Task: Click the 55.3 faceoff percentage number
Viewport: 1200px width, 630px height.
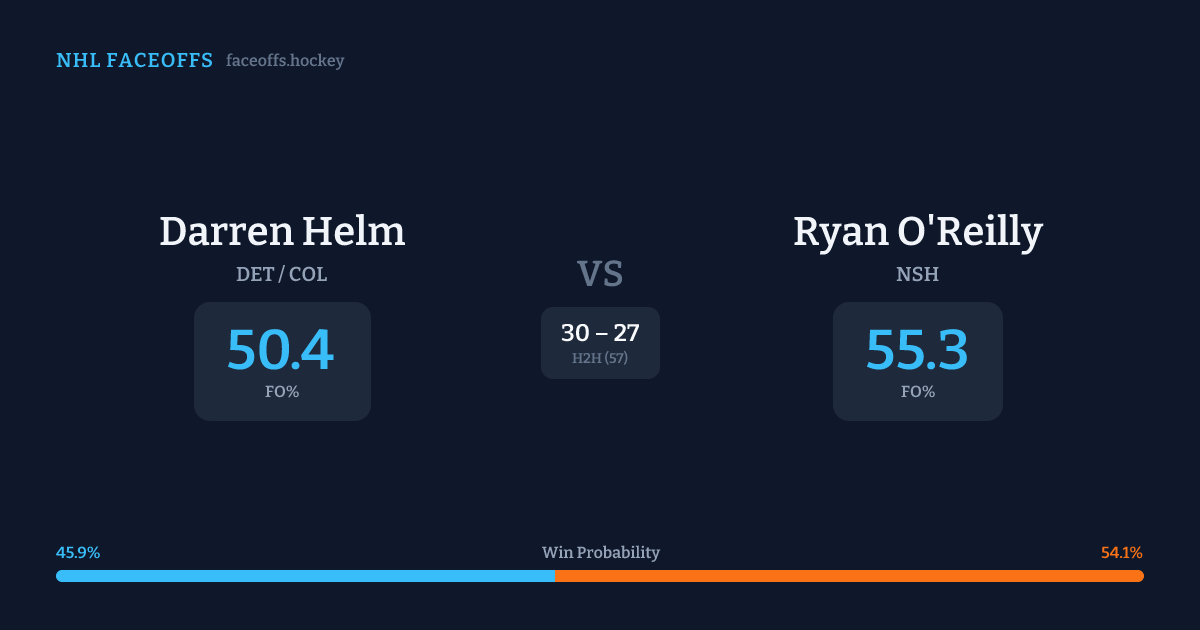Action: click(917, 350)
